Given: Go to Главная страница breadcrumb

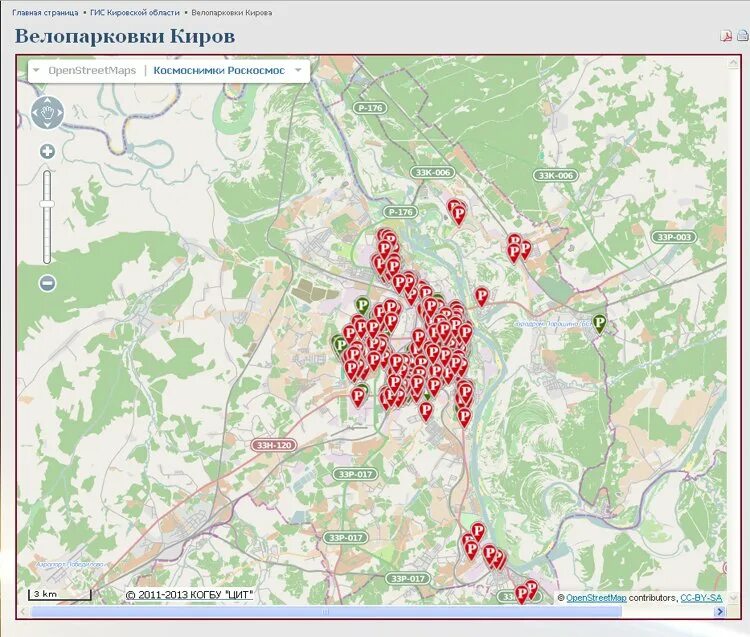Looking at the screenshot, I should (x=45, y=13).
